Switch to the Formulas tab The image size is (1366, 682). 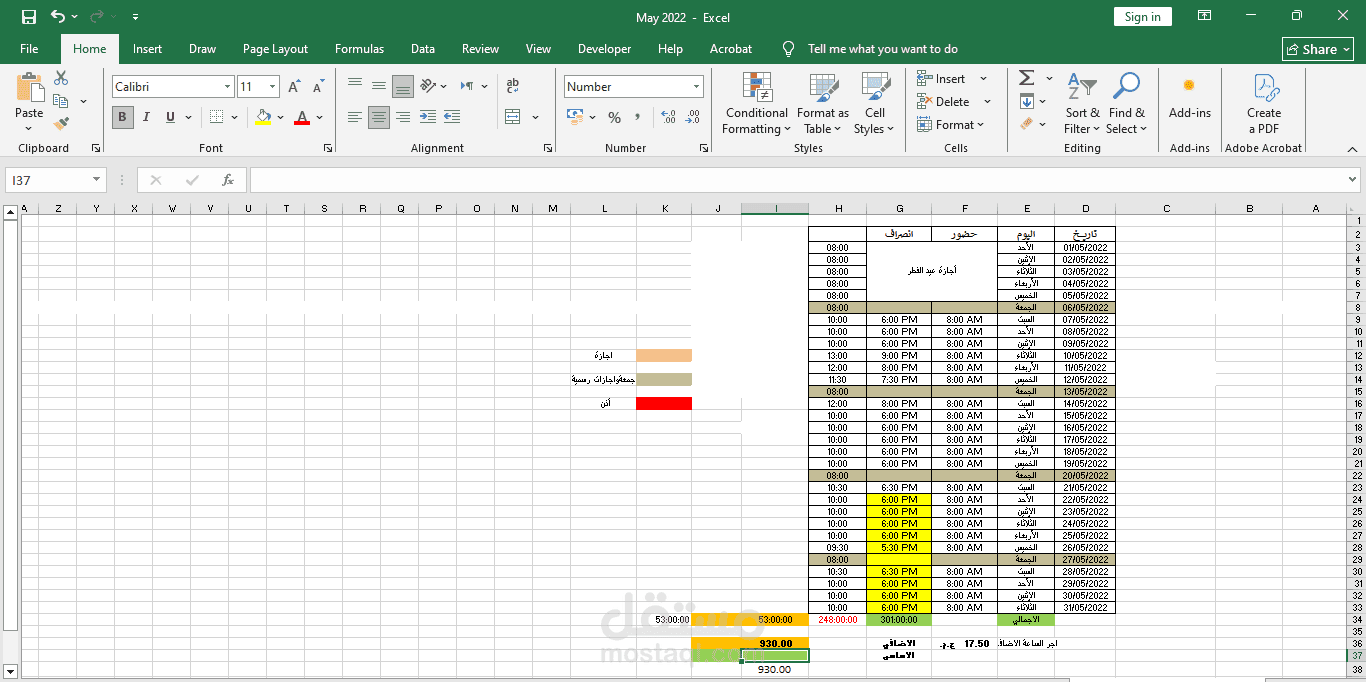tap(359, 49)
